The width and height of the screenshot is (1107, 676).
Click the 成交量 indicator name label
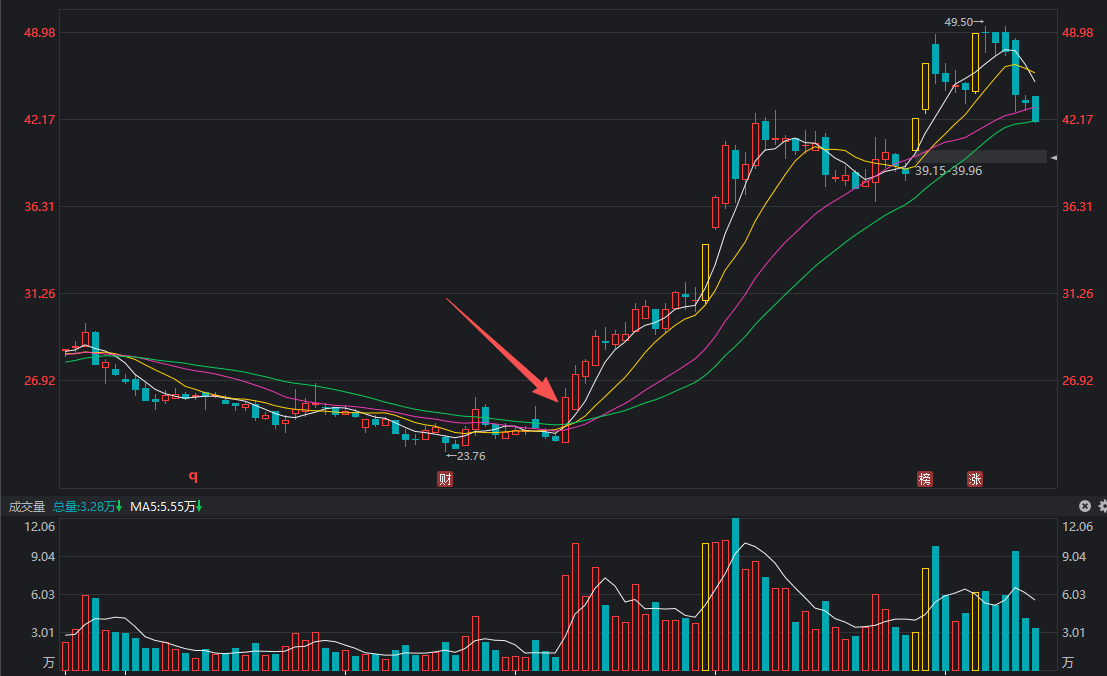(x=27, y=507)
